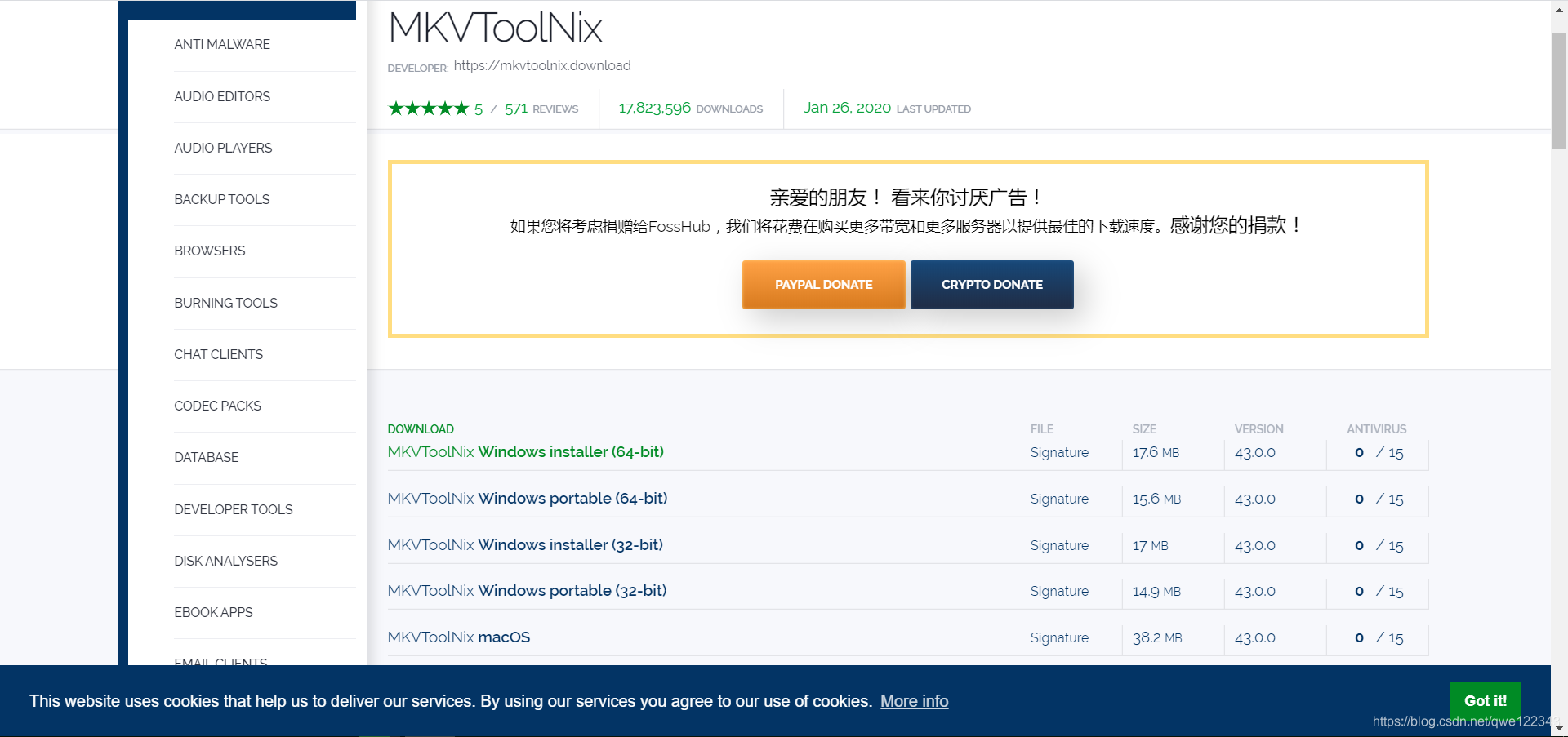The image size is (1568, 737).
Task: View antivirus result for Windows installer 64-bit
Action: (1379, 452)
